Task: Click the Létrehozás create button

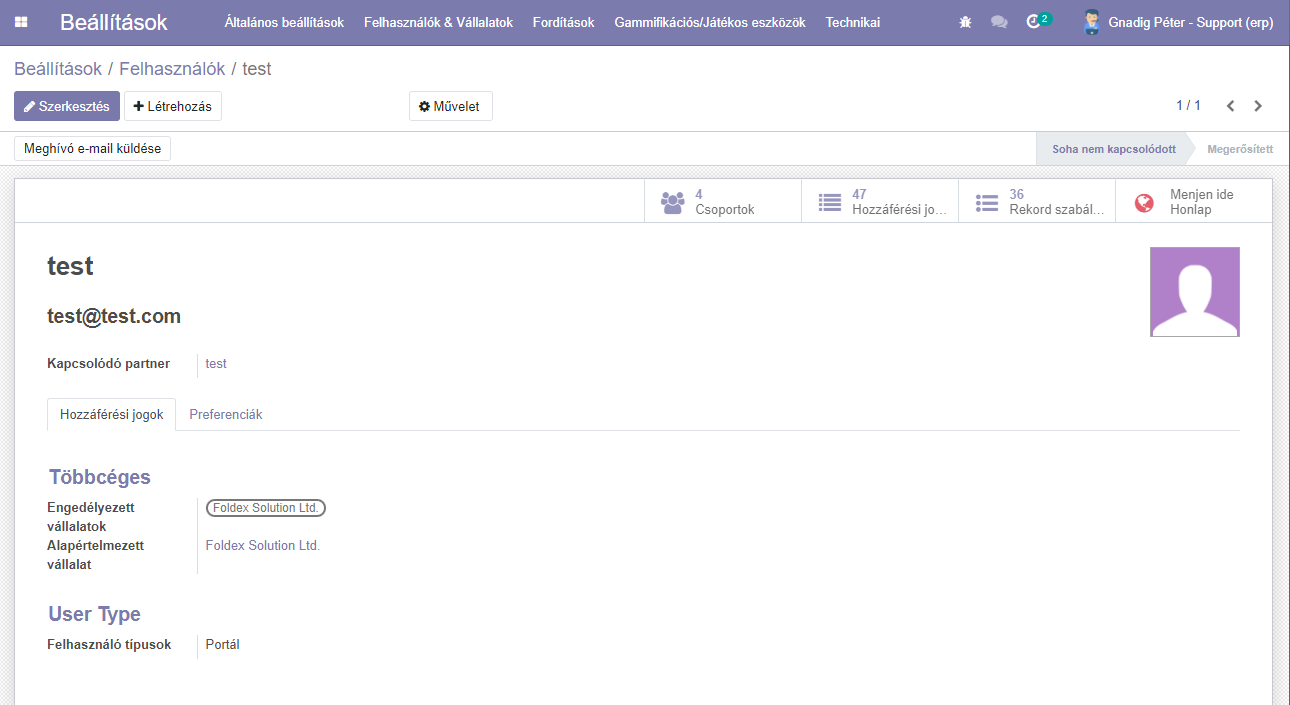Action: pyautogui.click(x=173, y=106)
